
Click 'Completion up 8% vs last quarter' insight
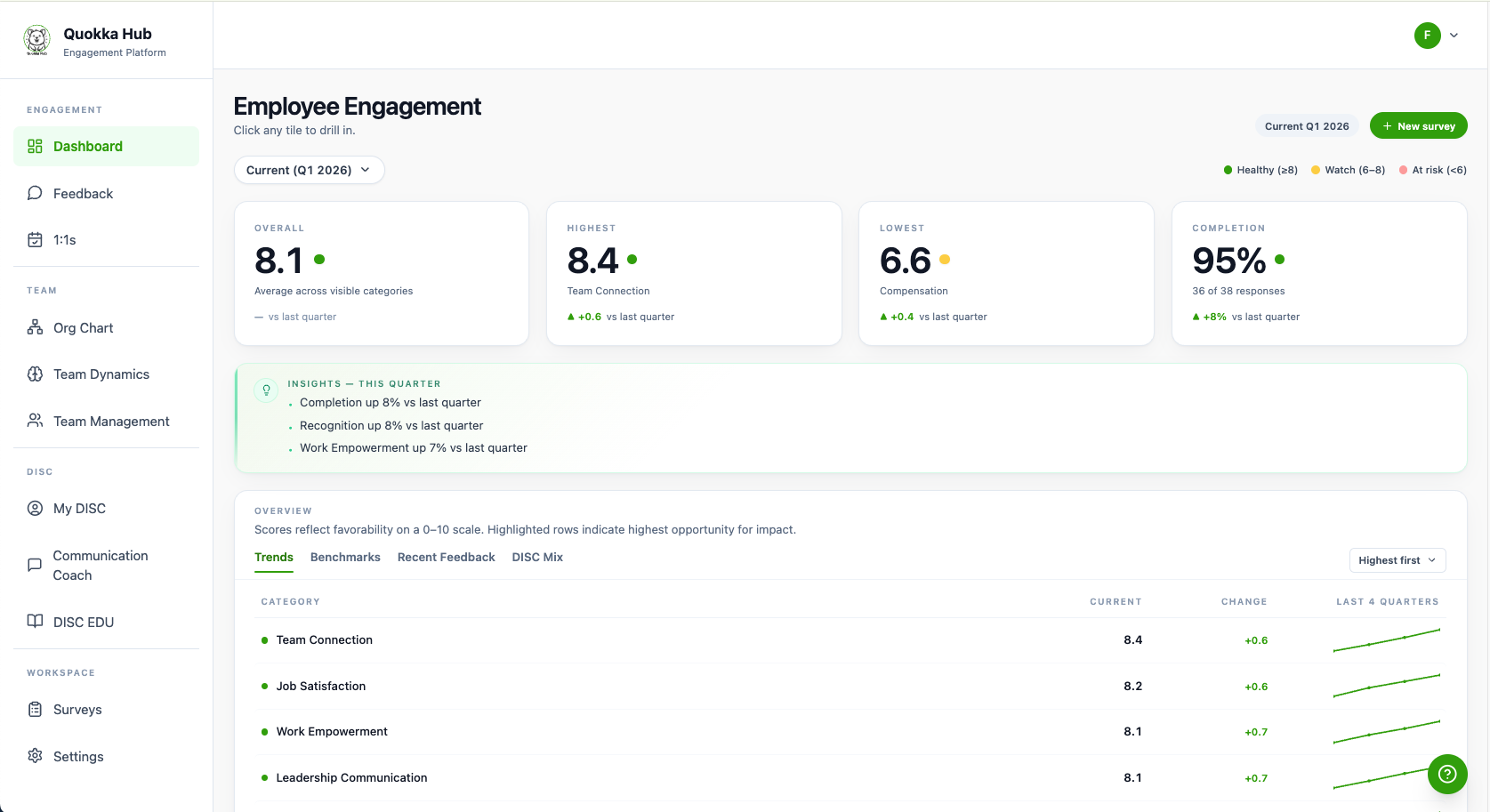pos(391,402)
